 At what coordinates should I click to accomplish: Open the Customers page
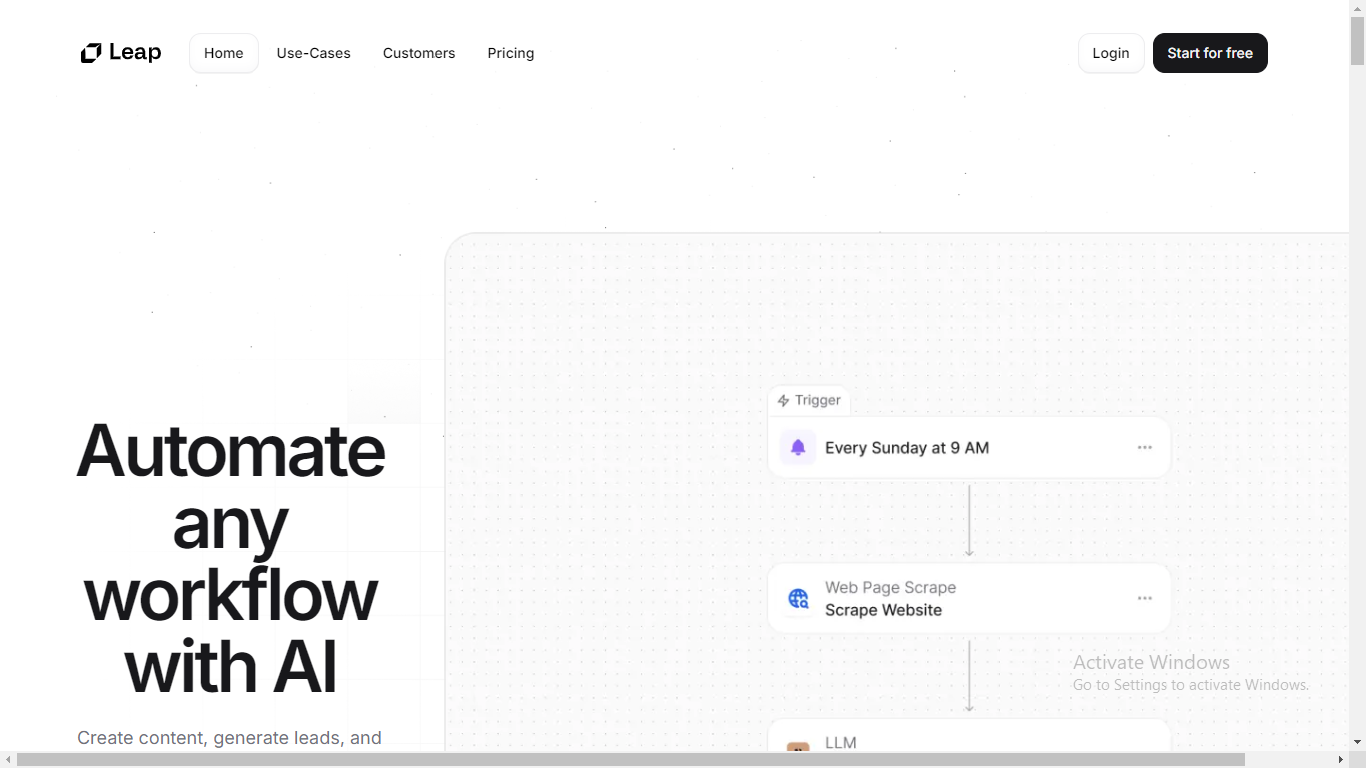click(x=419, y=53)
